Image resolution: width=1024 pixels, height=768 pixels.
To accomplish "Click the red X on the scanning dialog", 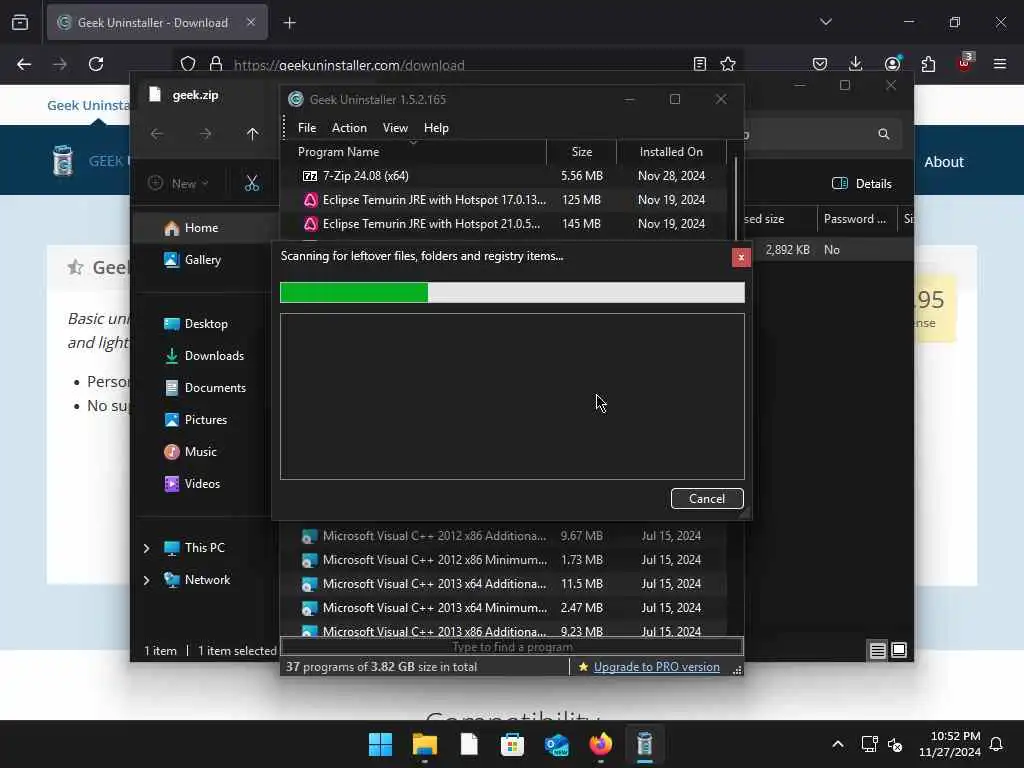I will pos(741,257).
